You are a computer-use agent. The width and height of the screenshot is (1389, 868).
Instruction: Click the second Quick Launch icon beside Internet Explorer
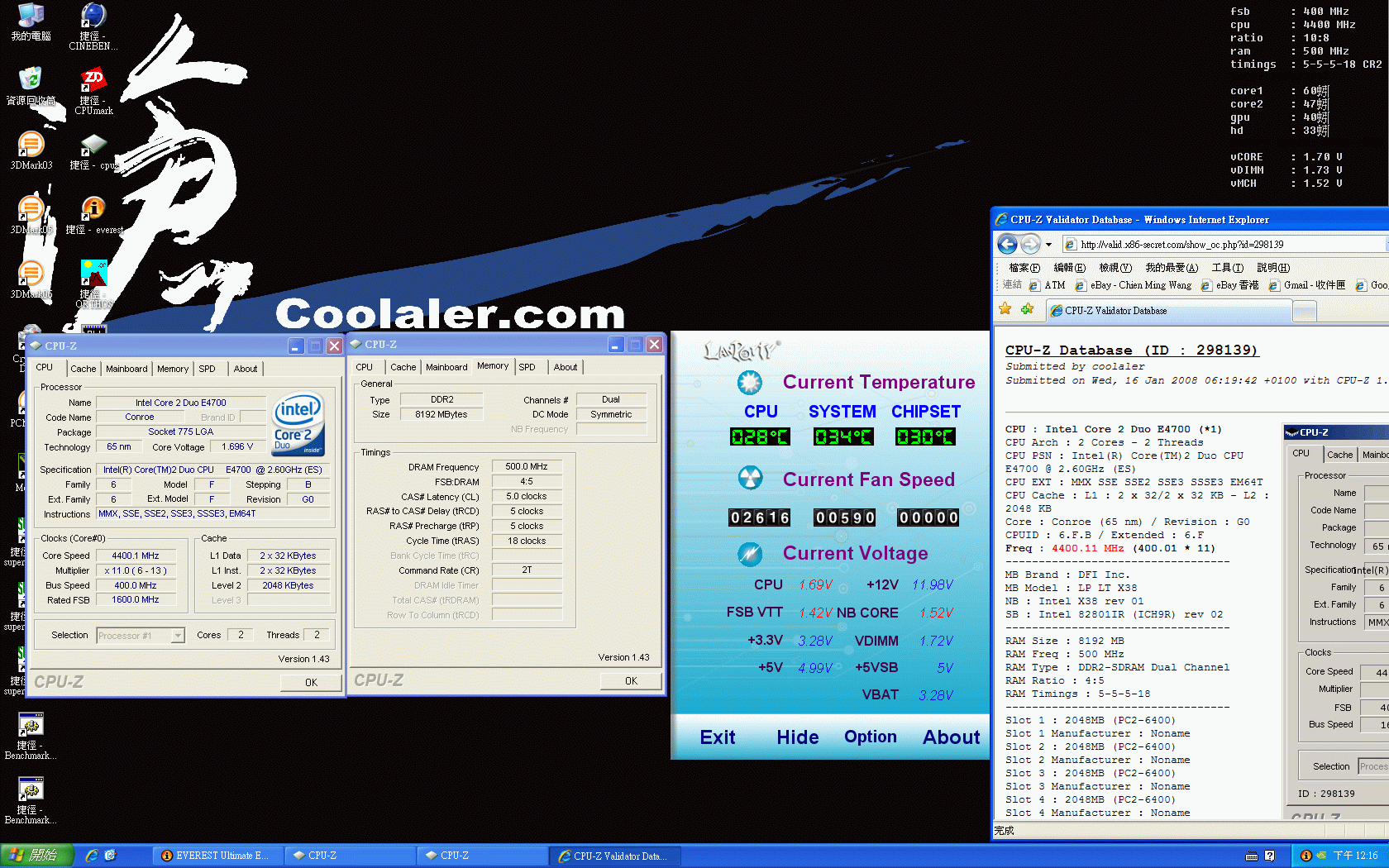[x=110, y=856]
